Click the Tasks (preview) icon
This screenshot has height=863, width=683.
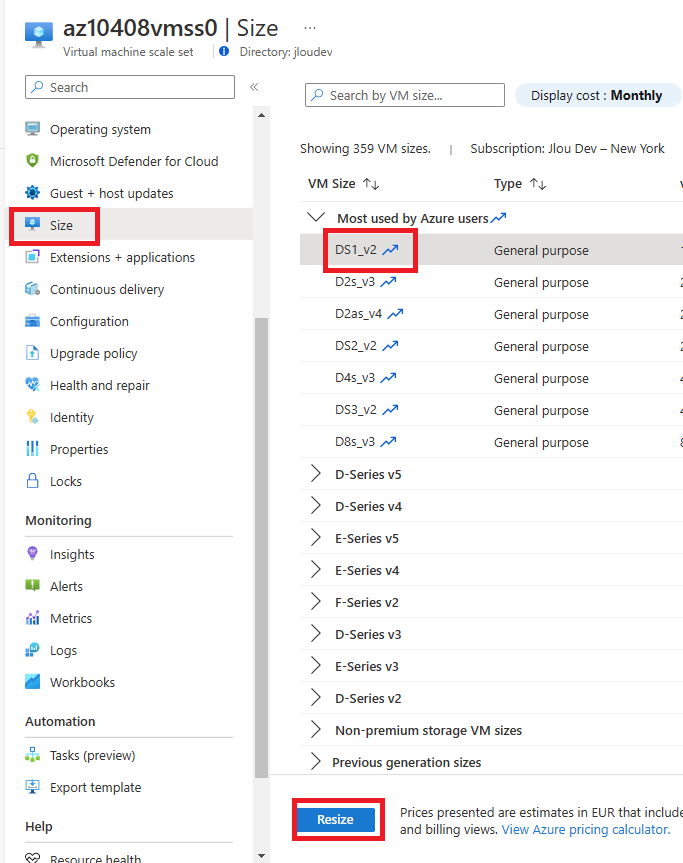click(32, 755)
